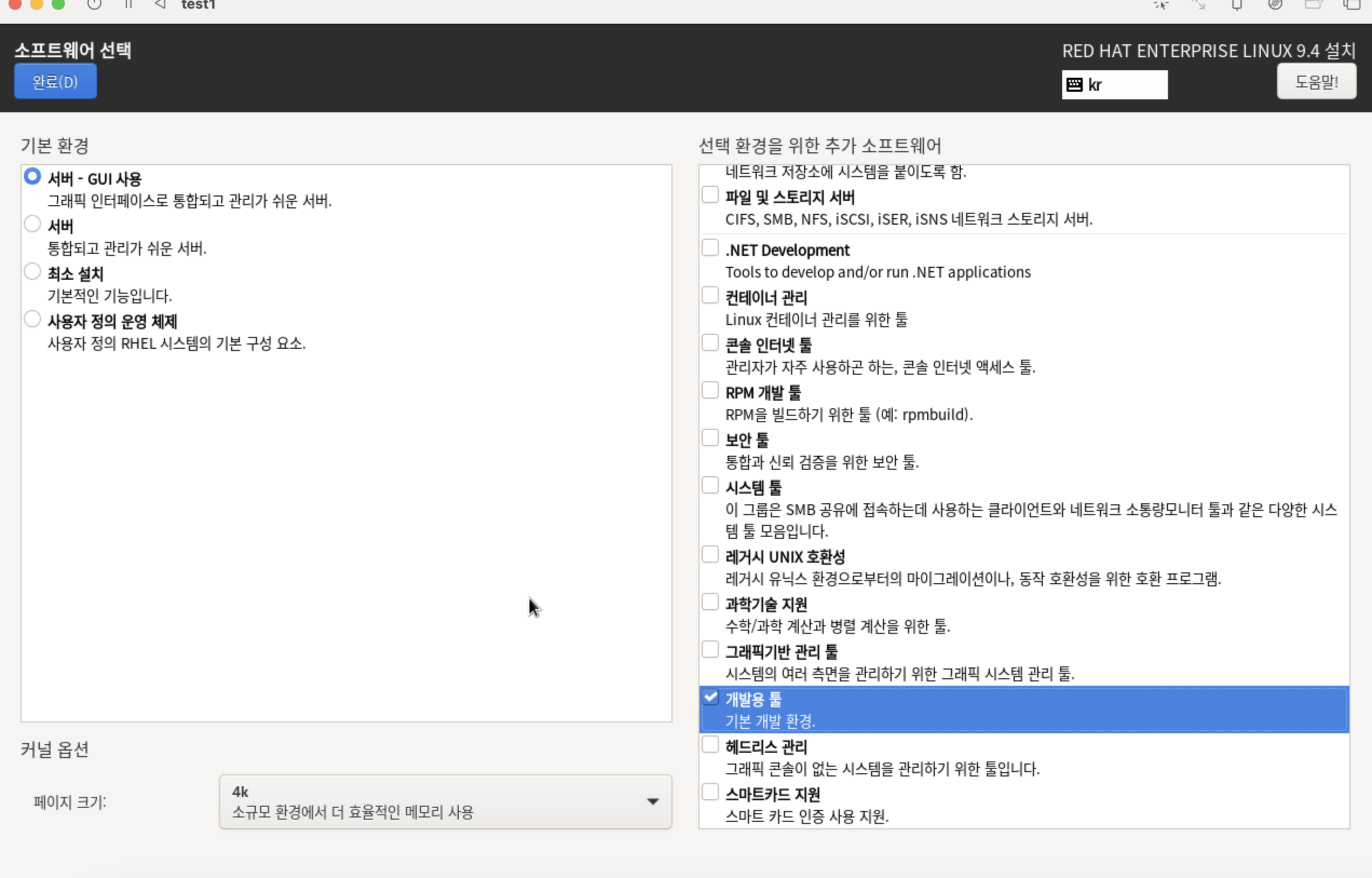
Task: Check the 보안 툴 checkbox
Action: pos(710,438)
